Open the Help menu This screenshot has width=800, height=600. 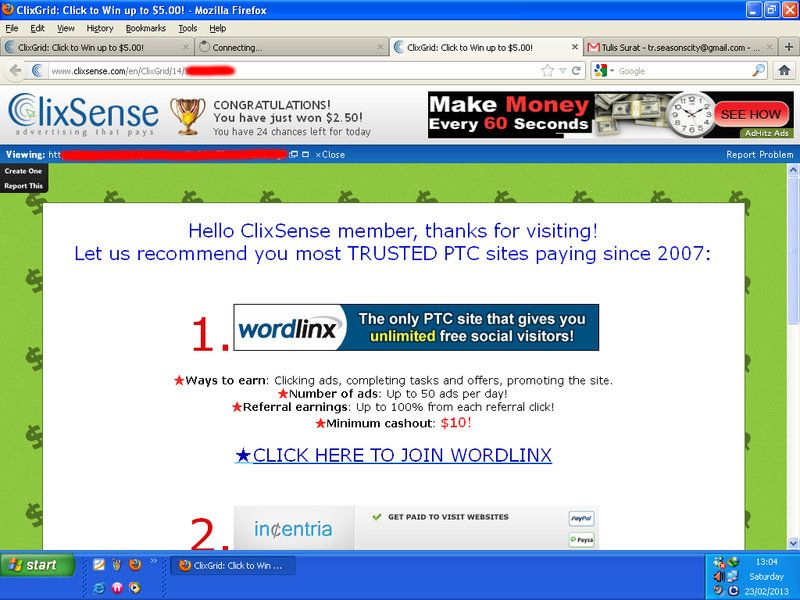218,28
